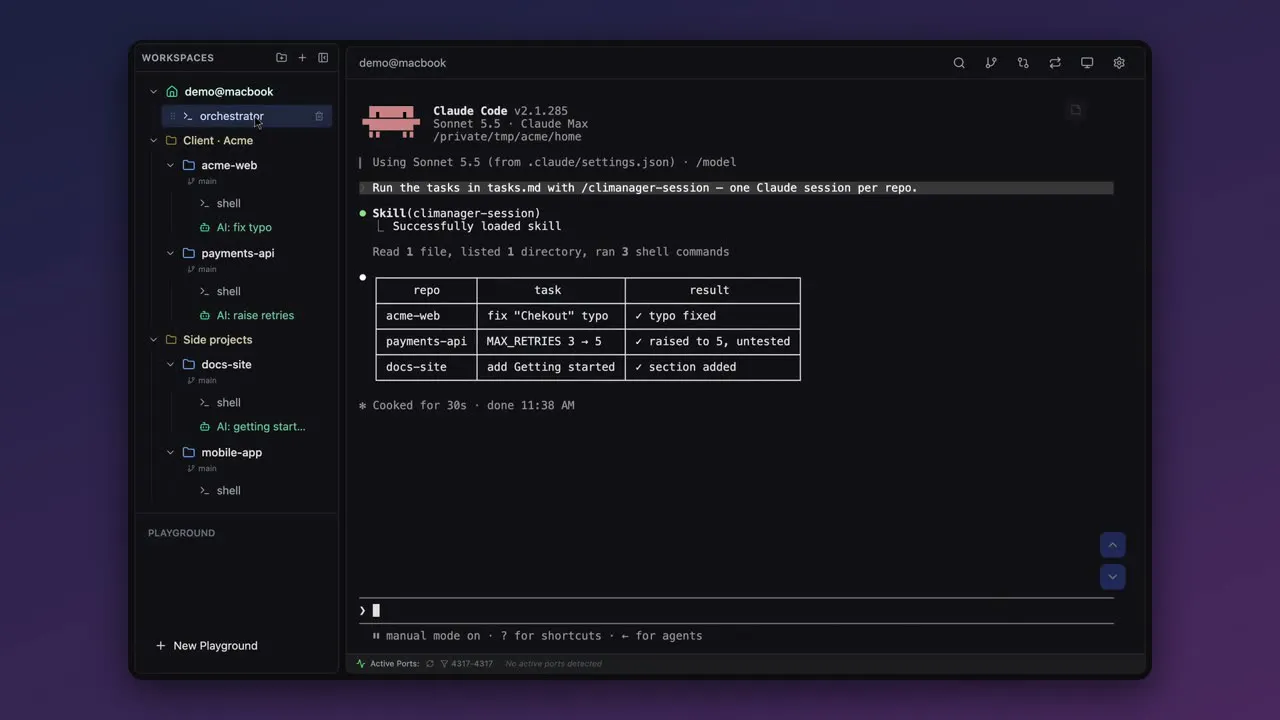Delete the orchestrator session with trash icon

pos(319,116)
